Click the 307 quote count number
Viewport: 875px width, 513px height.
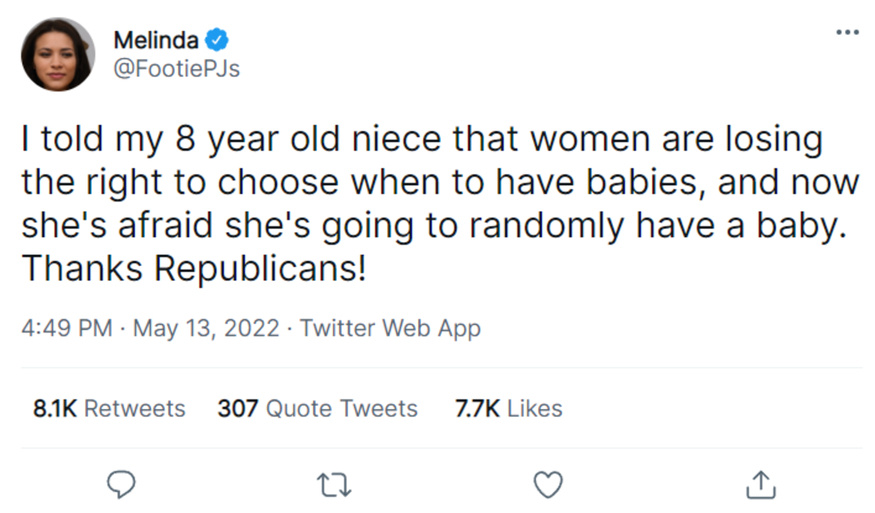(x=238, y=408)
